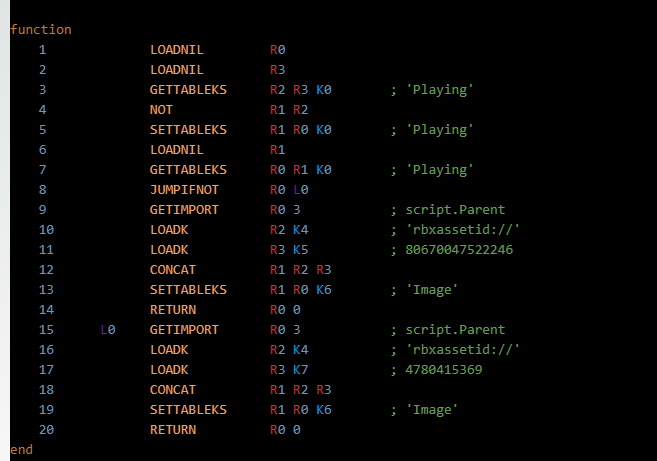Select the CONCAT opcode on line 12

[x=173, y=269]
